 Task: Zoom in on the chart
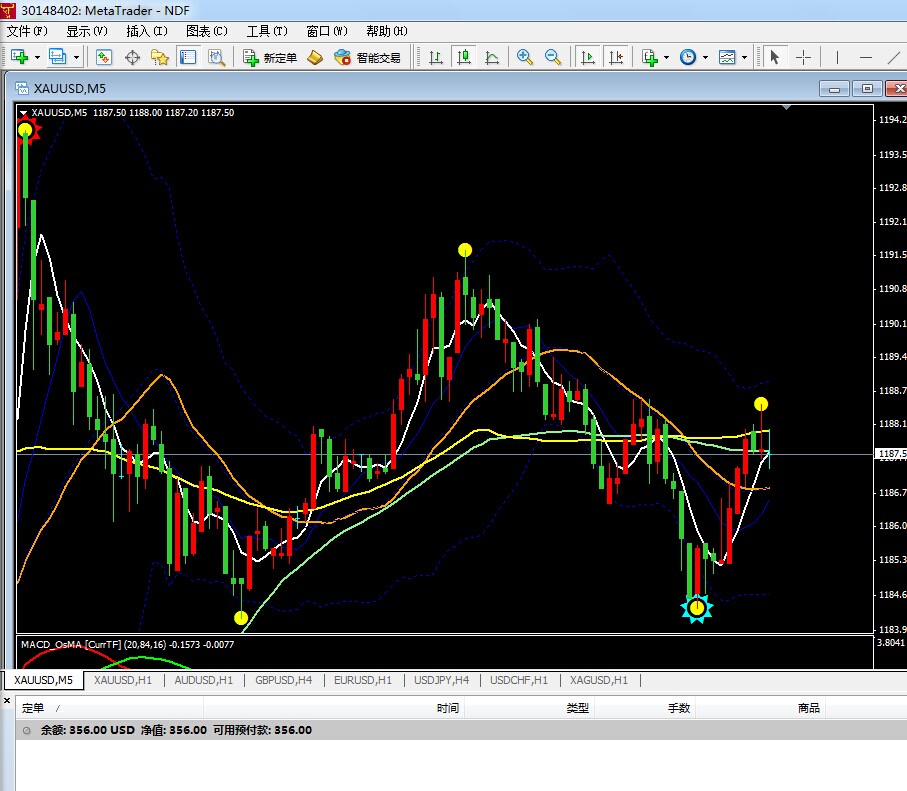click(x=525, y=57)
